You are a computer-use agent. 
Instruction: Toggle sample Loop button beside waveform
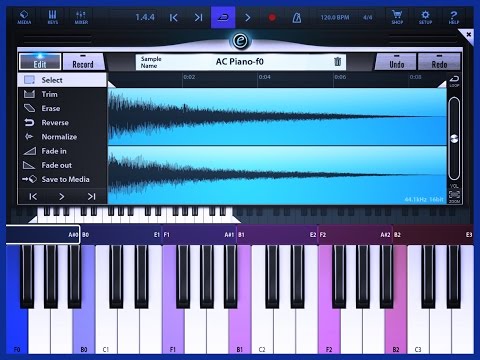click(x=454, y=81)
